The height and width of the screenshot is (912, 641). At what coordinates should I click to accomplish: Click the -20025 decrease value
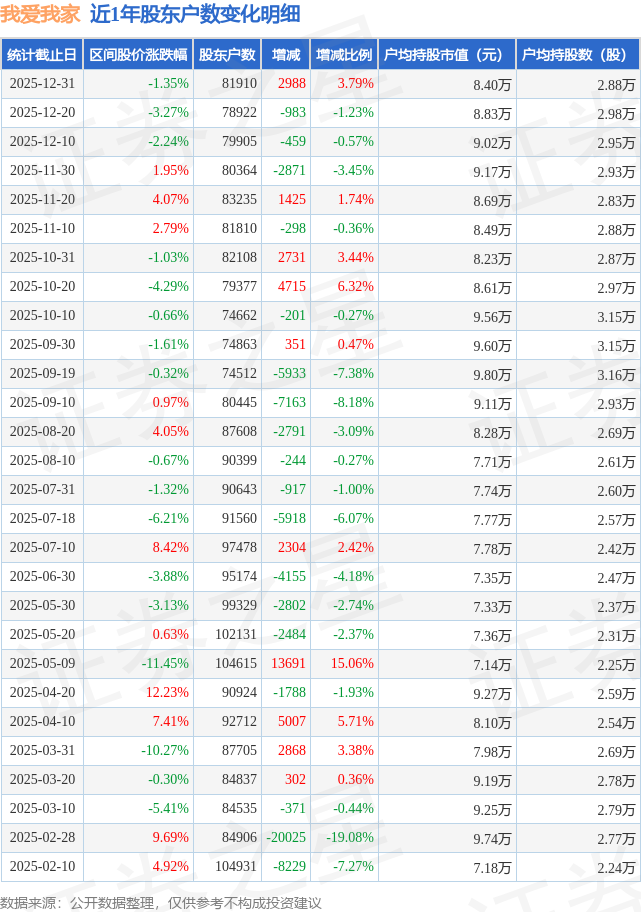[285, 837]
